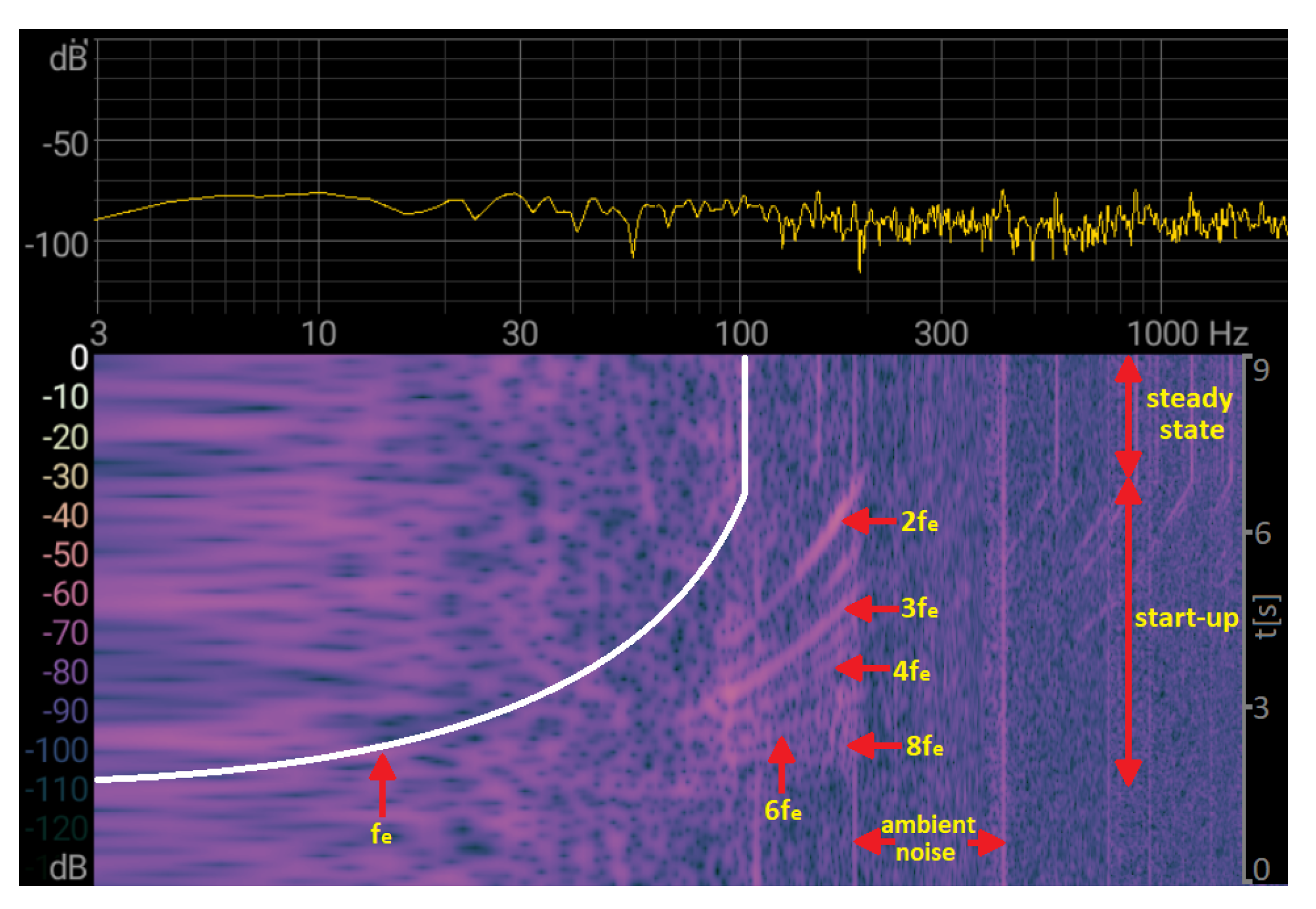
Task: Click the red arrow pointing to 2fe
Action: (868, 521)
